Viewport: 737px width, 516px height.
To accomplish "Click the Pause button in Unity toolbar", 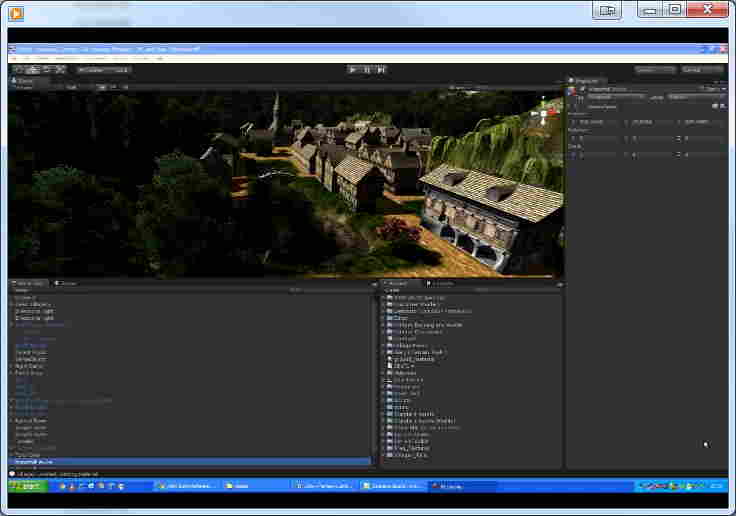I will [367, 70].
